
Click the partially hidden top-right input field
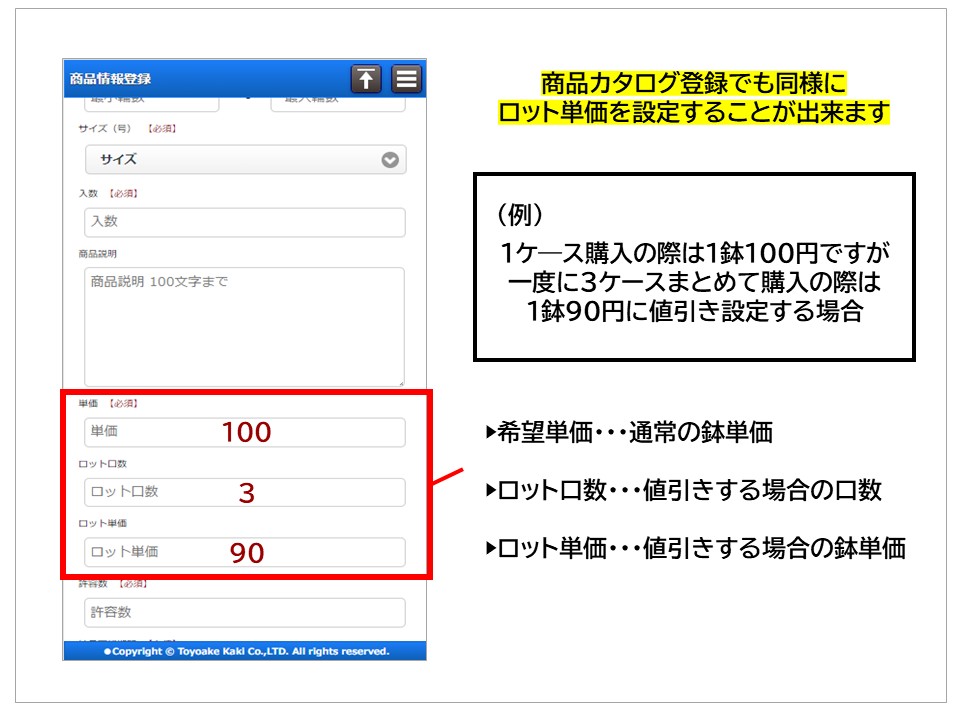pyautogui.click(x=338, y=101)
